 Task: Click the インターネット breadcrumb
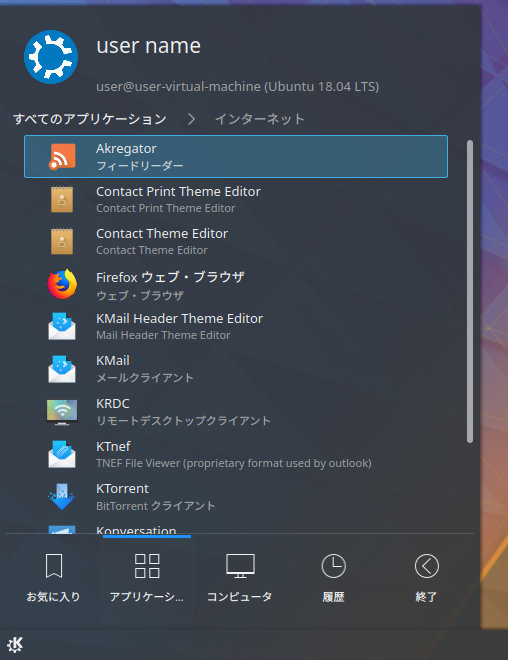point(260,119)
